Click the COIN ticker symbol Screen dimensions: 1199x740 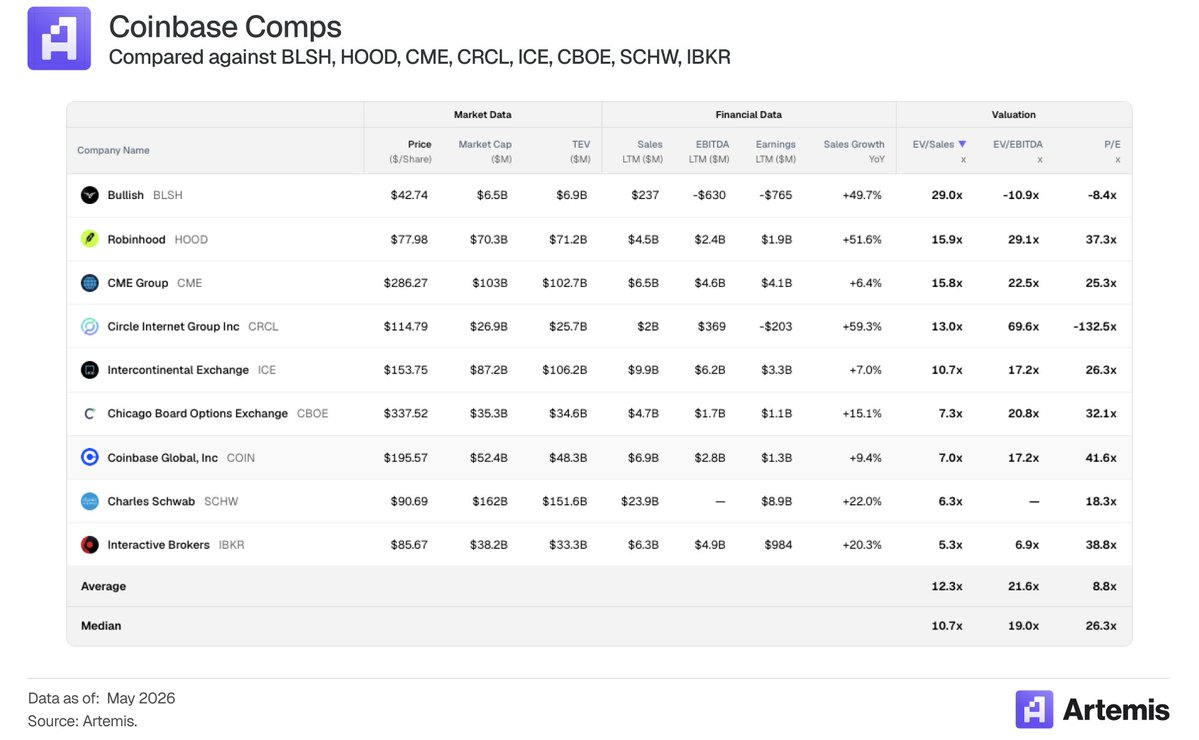click(241, 458)
